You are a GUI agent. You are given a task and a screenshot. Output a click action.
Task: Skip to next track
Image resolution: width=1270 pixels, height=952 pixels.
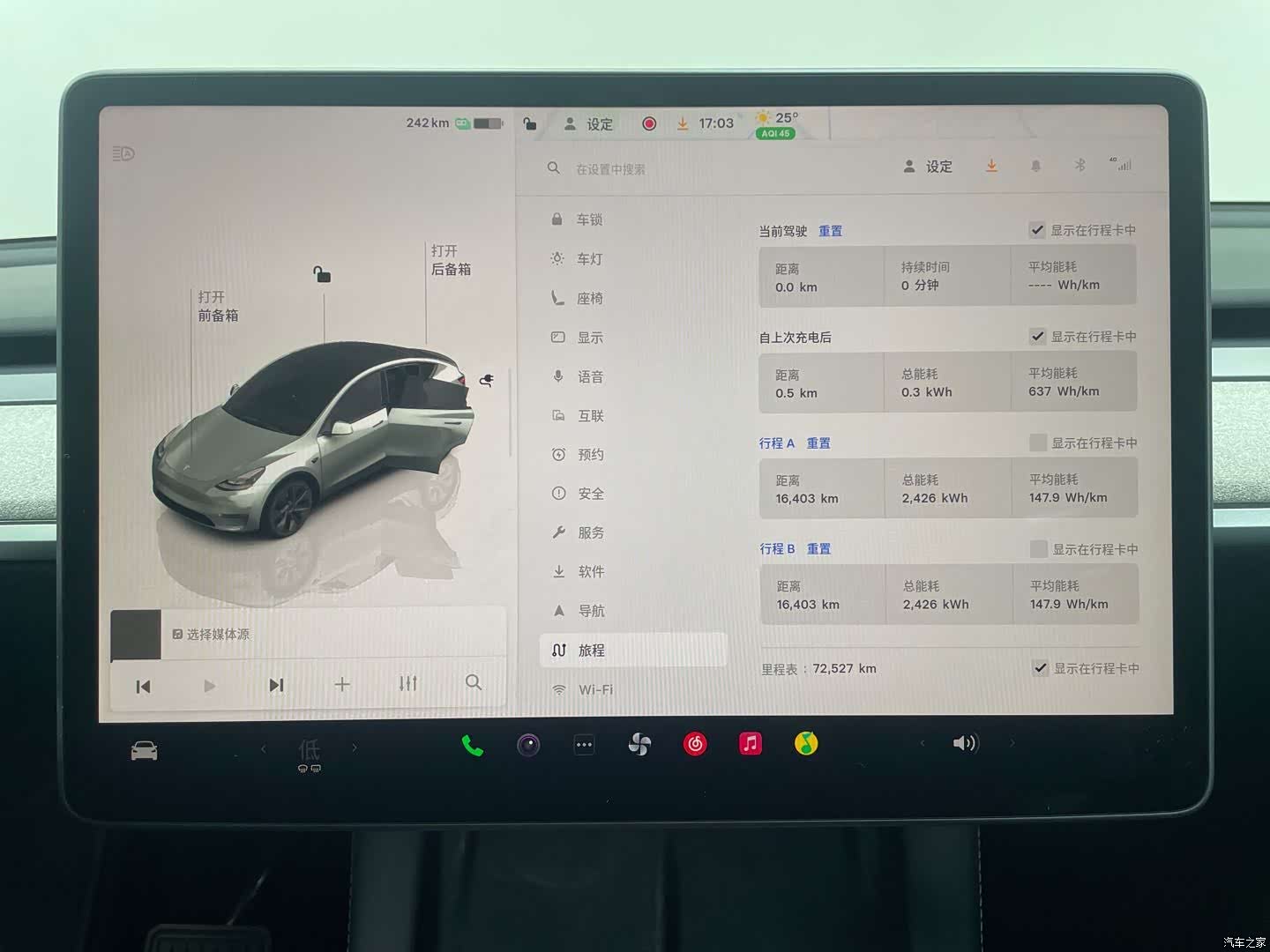pos(276,685)
